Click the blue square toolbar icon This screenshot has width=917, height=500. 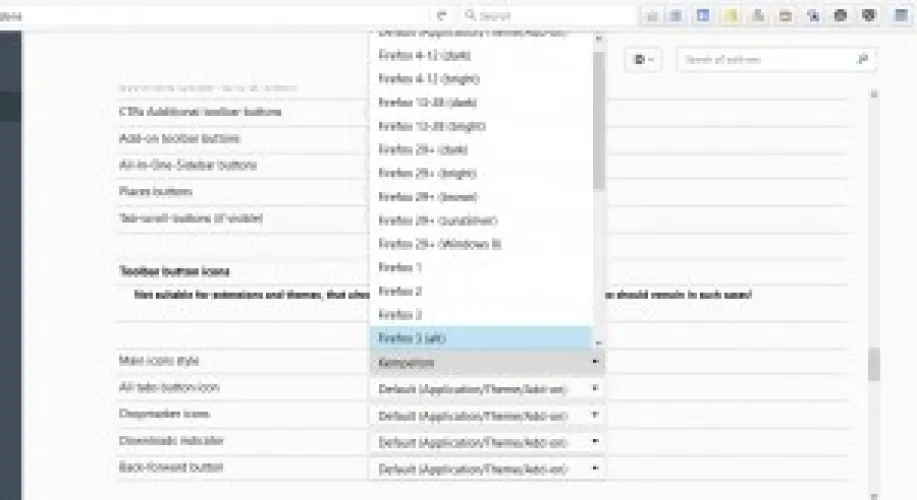point(703,16)
